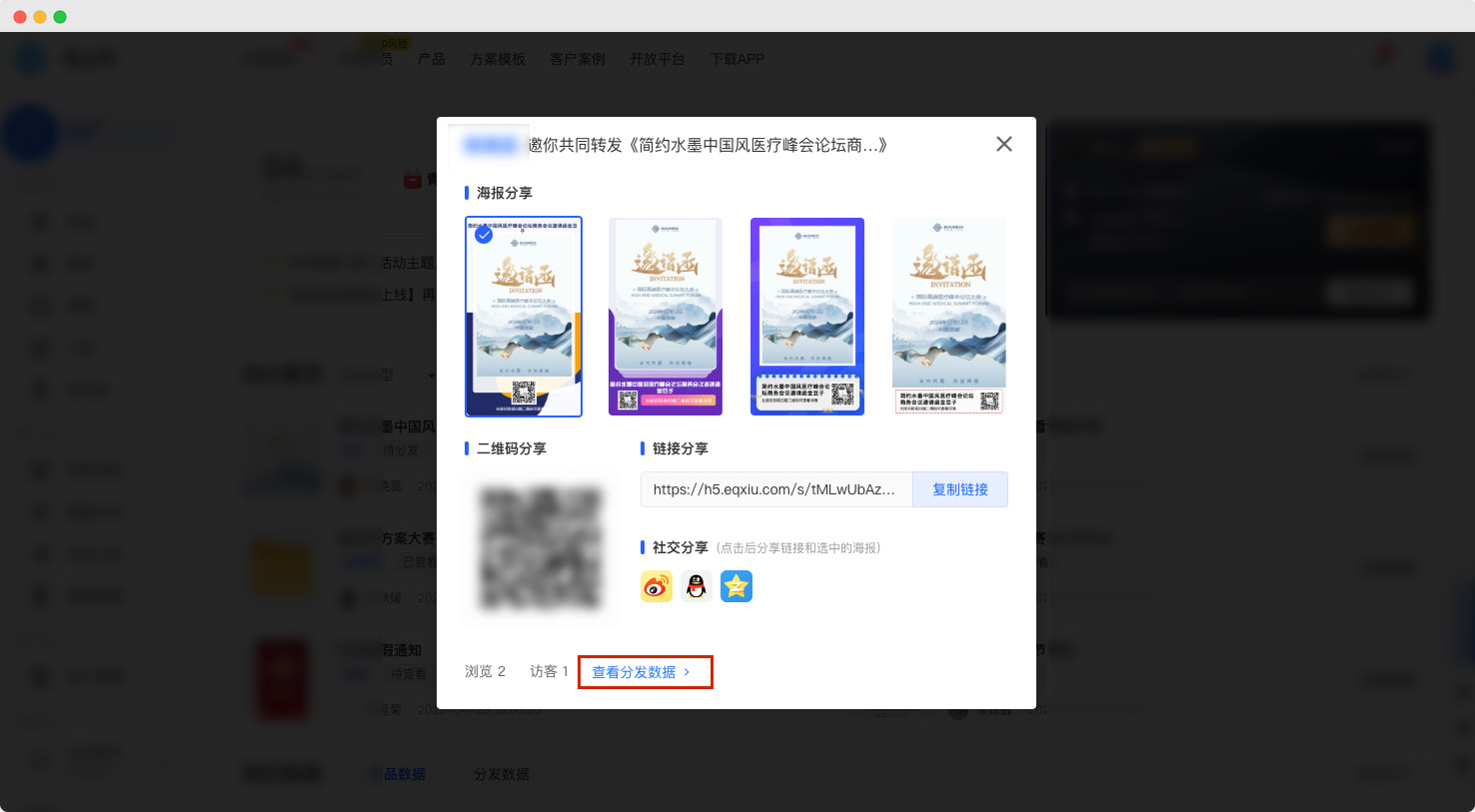Open the 查看分发数据 link
Viewport: 1475px width, 812px height.
642,672
